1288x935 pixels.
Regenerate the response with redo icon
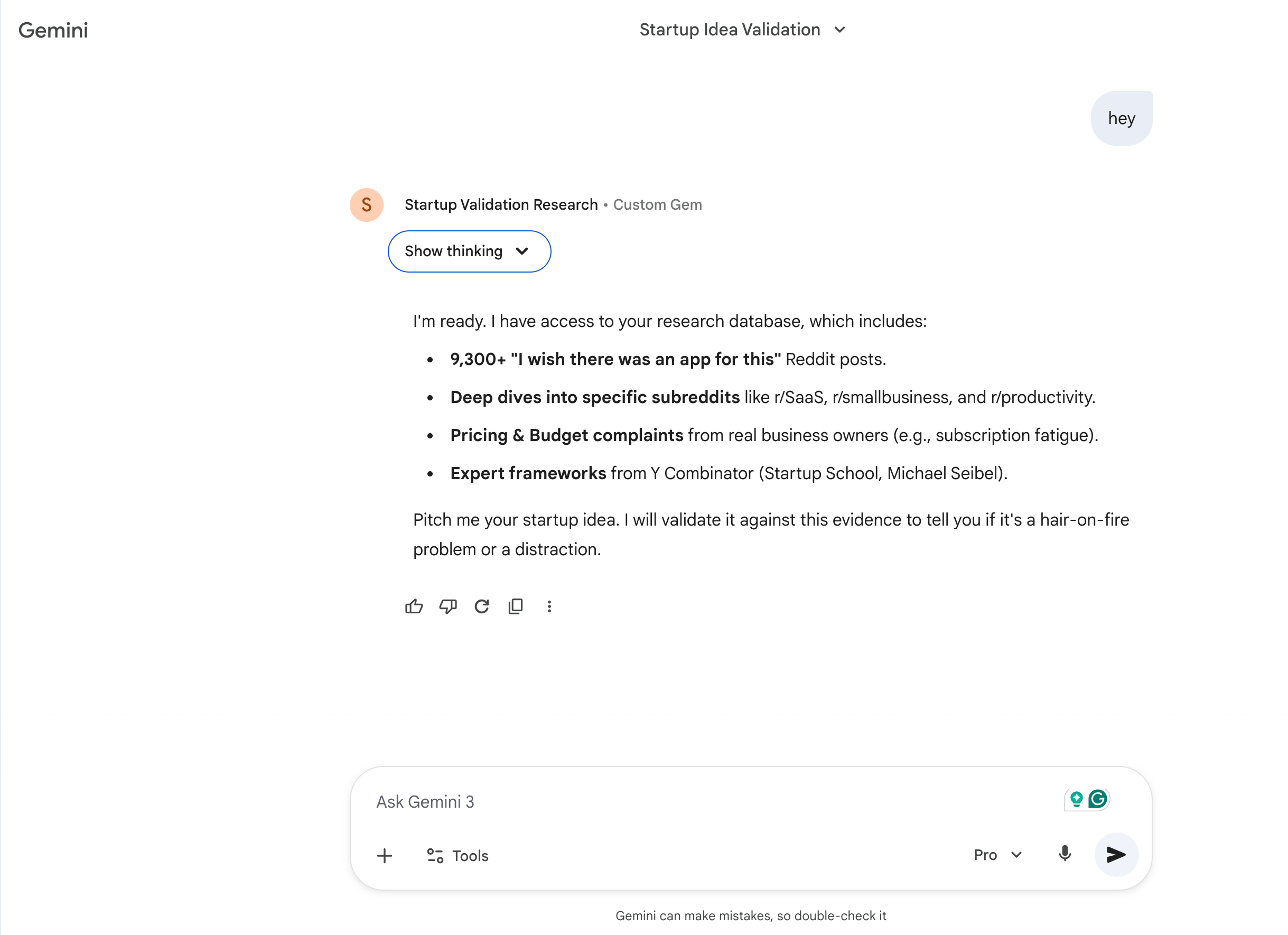[x=482, y=606]
